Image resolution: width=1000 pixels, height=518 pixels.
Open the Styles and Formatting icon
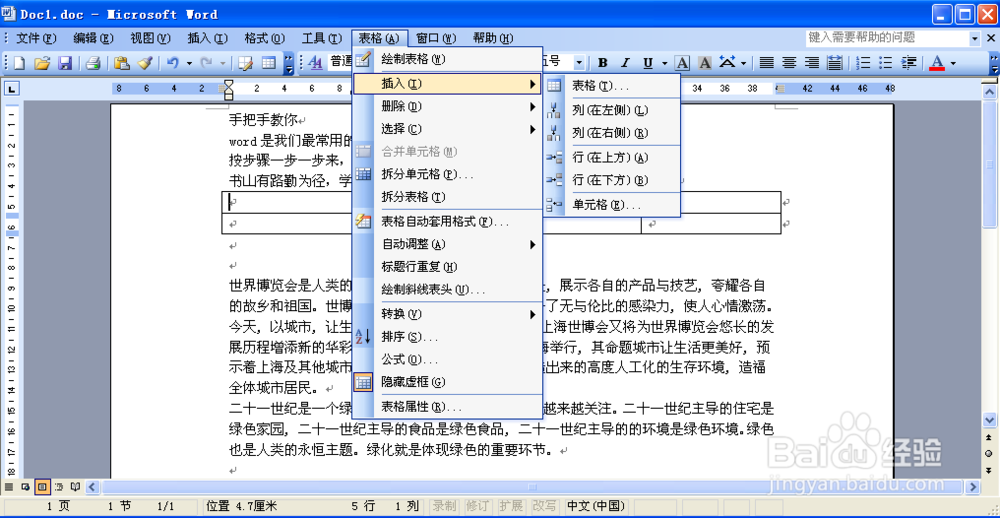(x=316, y=63)
